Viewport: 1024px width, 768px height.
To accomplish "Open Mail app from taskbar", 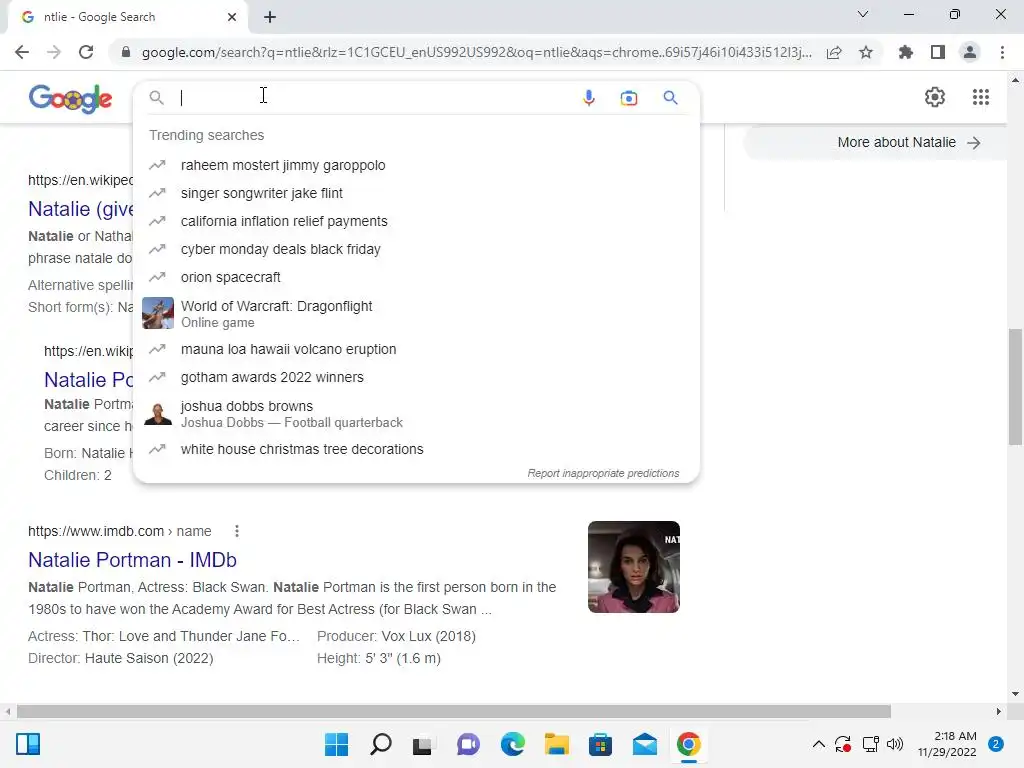I will 645,744.
